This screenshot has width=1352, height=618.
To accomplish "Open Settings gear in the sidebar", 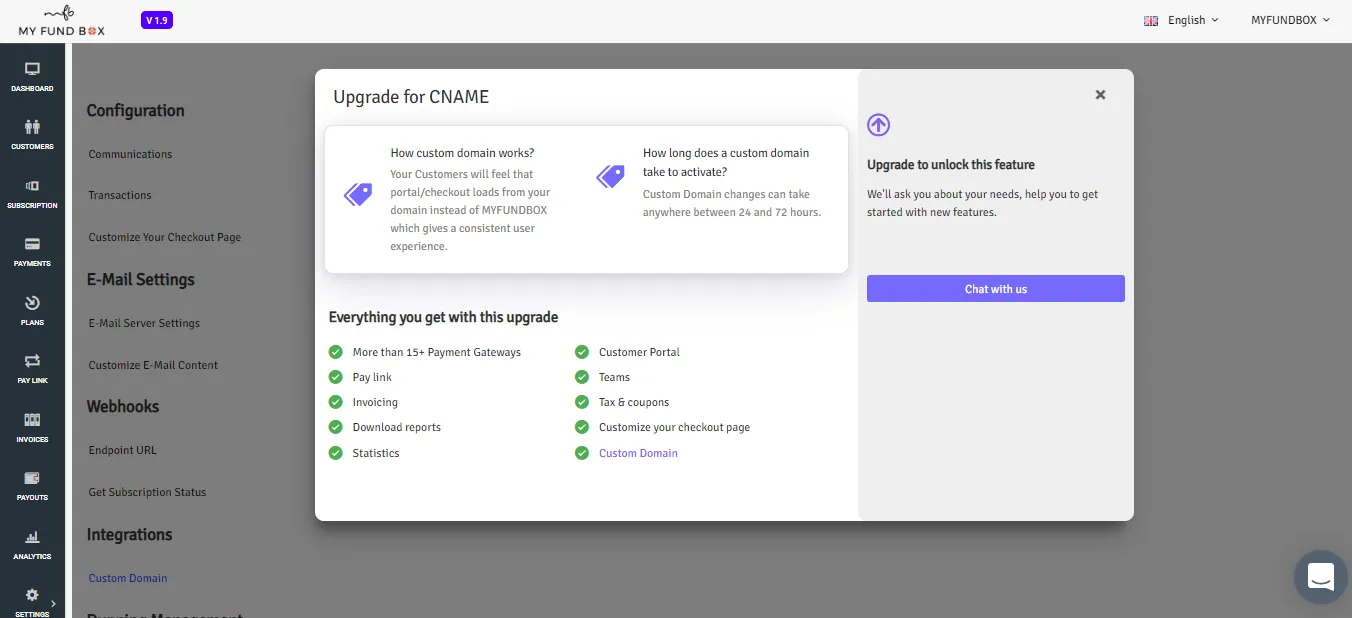I will coord(32,595).
